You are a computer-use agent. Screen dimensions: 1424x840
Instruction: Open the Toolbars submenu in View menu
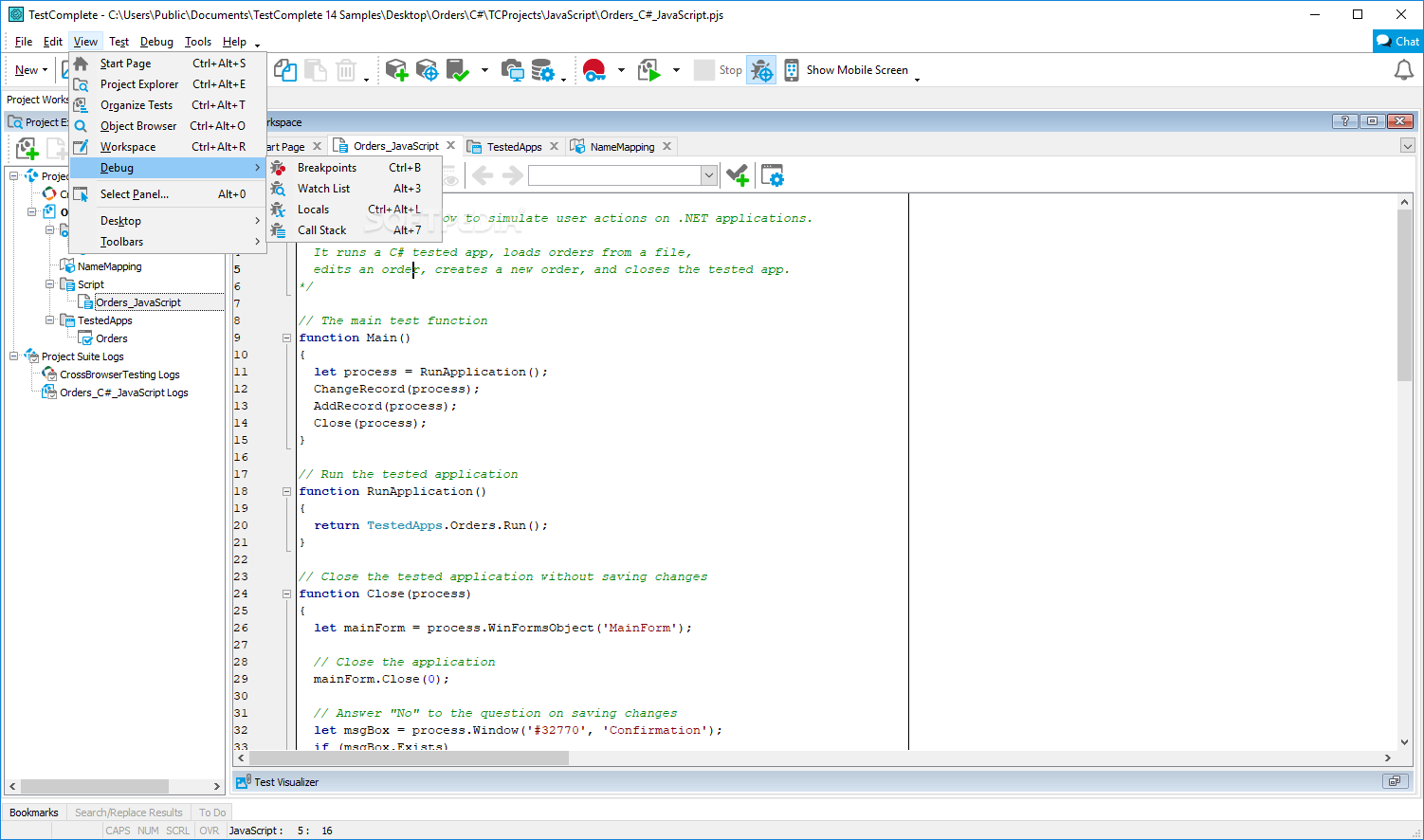[168, 242]
